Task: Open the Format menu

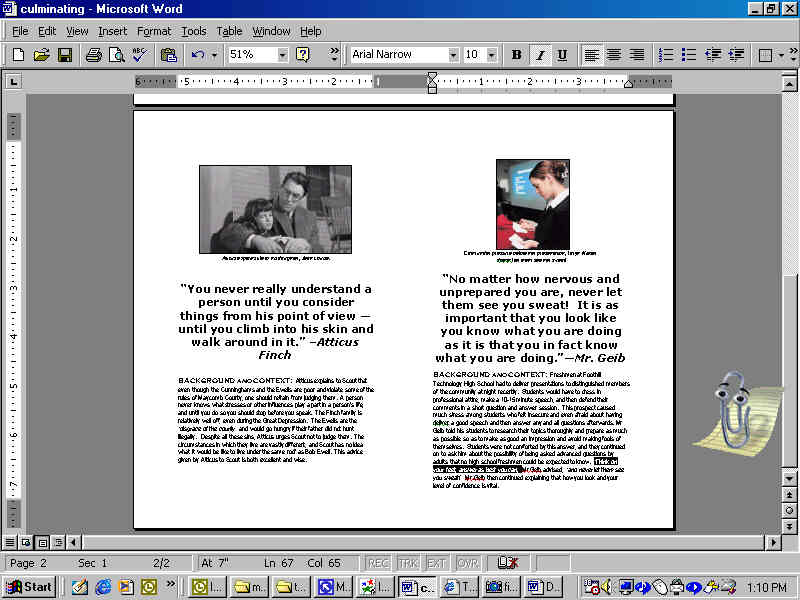Action: tap(154, 31)
